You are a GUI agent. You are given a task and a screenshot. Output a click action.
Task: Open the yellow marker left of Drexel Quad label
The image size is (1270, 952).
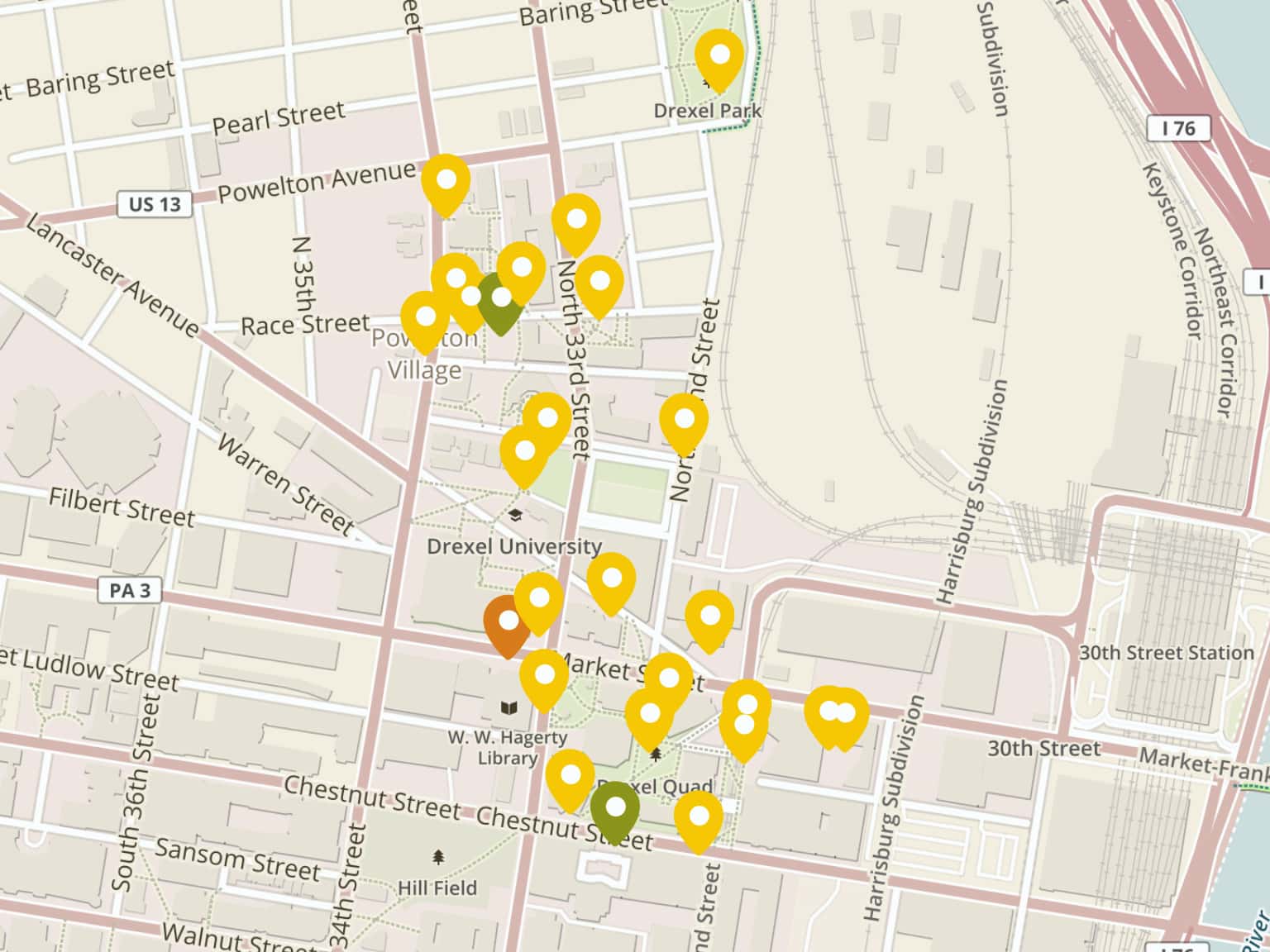click(570, 778)
